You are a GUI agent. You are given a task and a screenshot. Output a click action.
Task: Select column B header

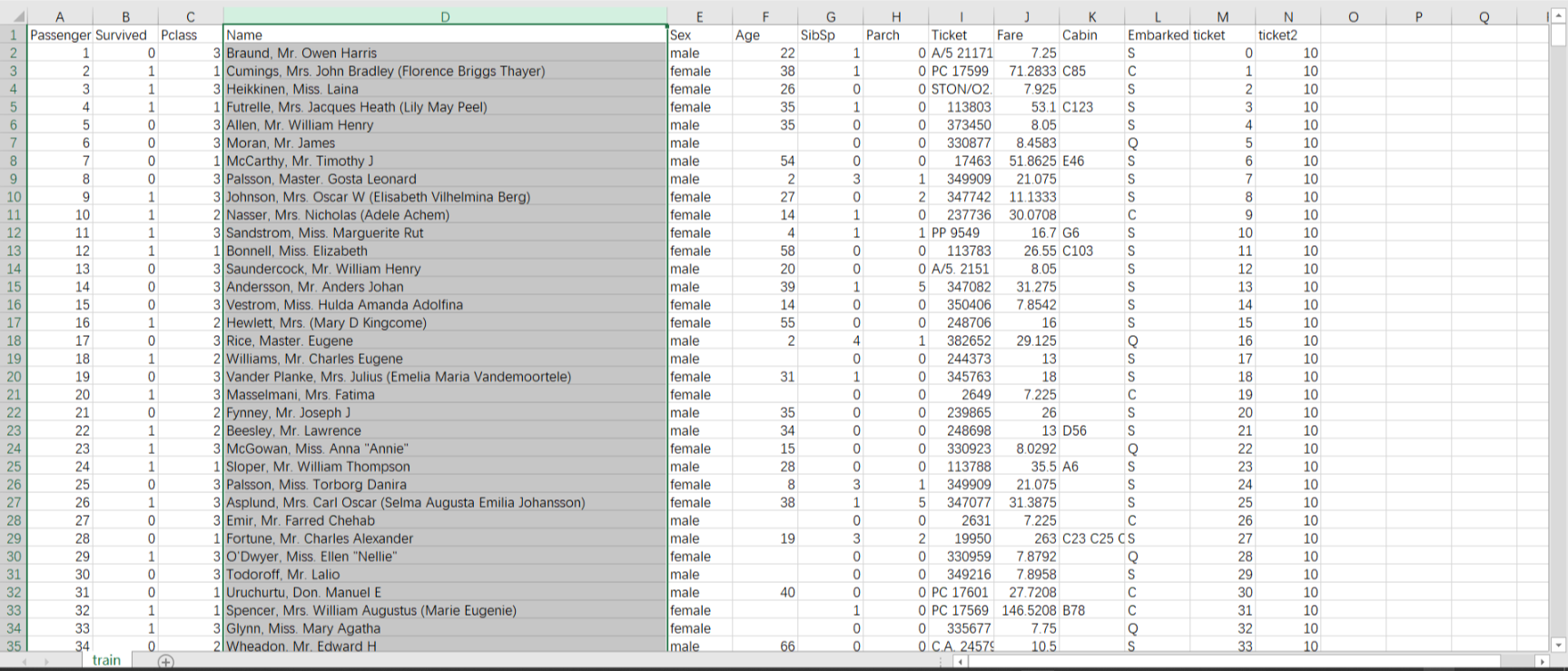pos(125,16)
